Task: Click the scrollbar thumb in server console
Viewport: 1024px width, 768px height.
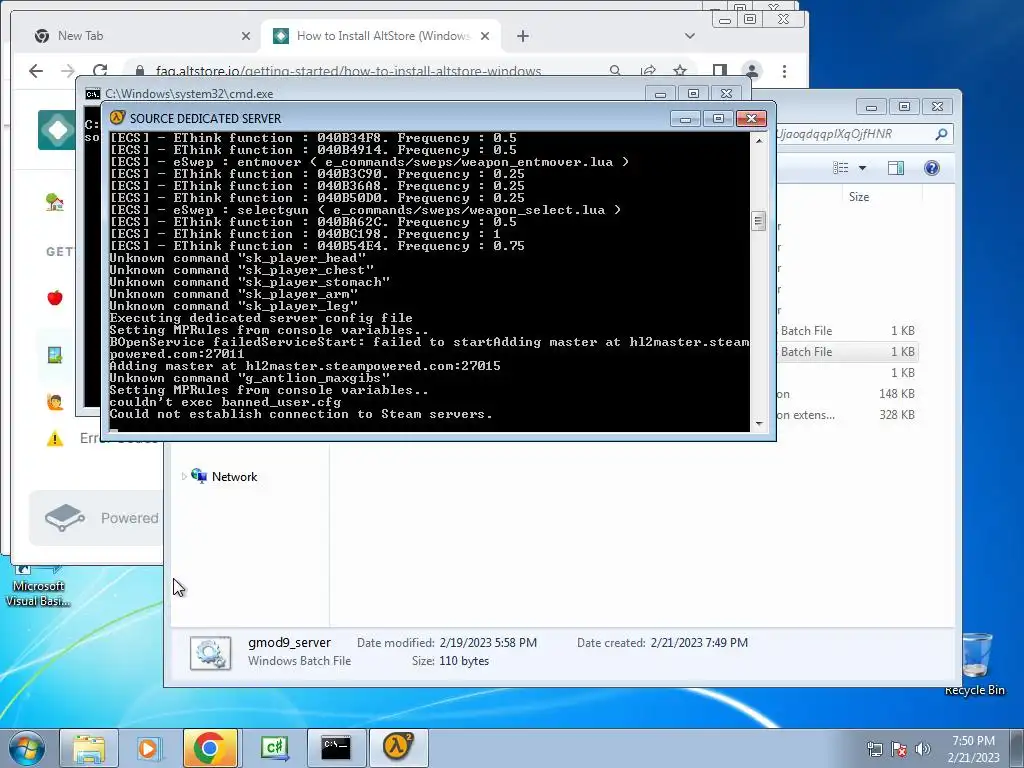Action: point(758,221)
